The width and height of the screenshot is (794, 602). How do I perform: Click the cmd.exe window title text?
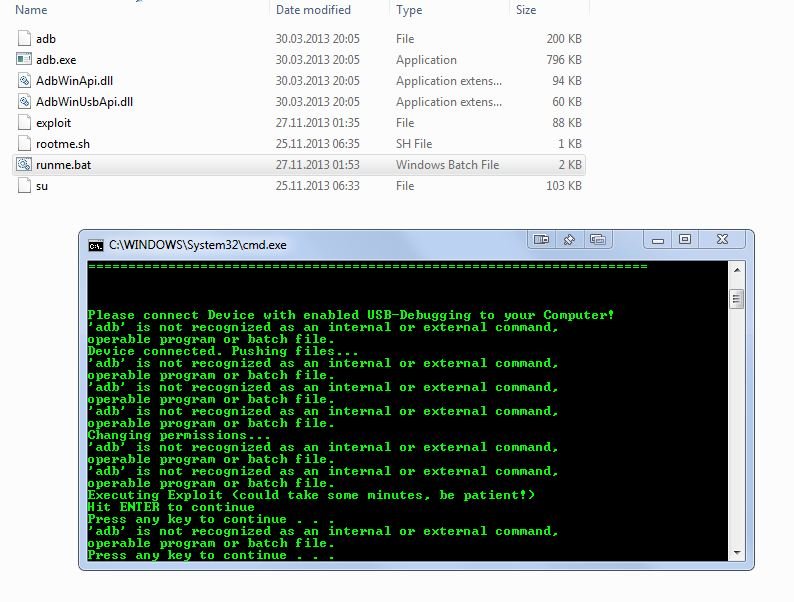coord(198,245)
